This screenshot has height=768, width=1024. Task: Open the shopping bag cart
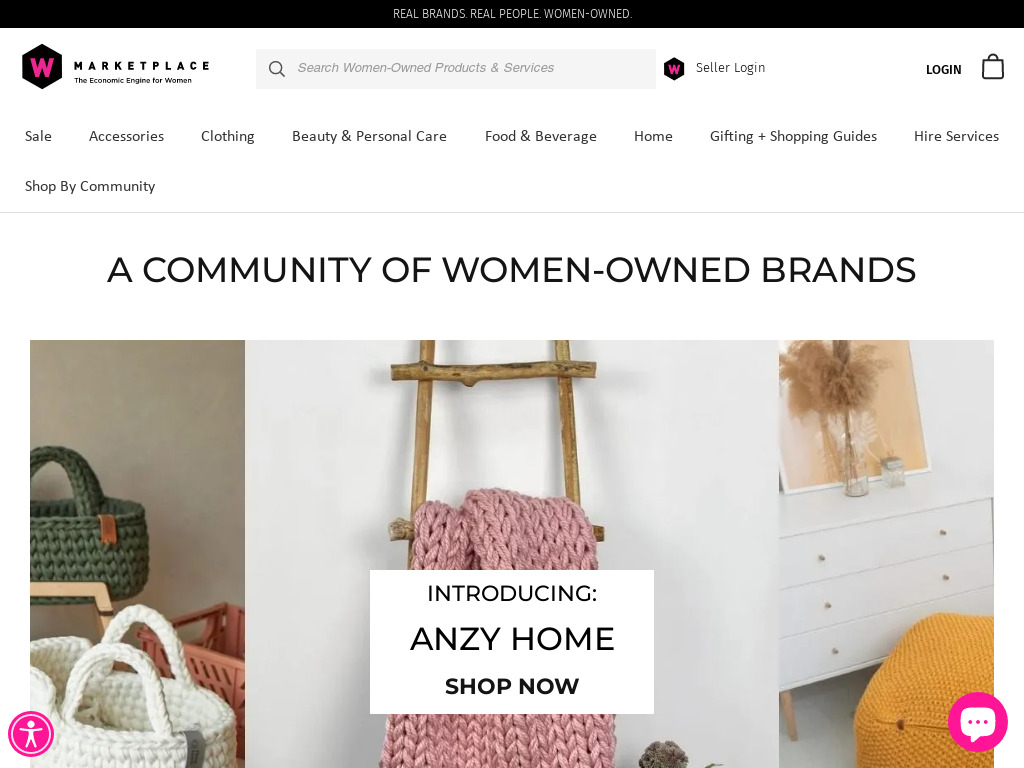point(993,67)
